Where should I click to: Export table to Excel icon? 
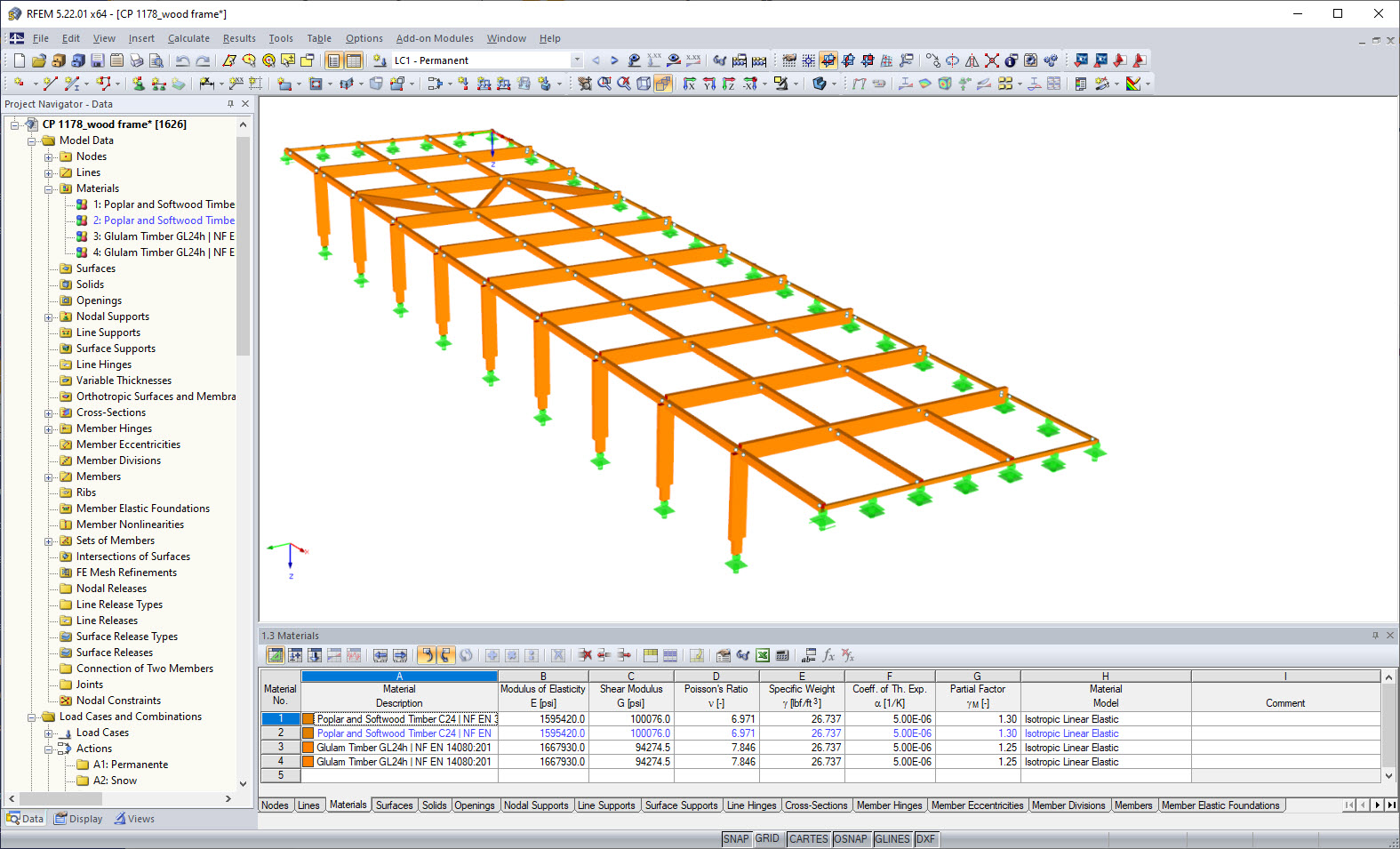coord(763,655)
